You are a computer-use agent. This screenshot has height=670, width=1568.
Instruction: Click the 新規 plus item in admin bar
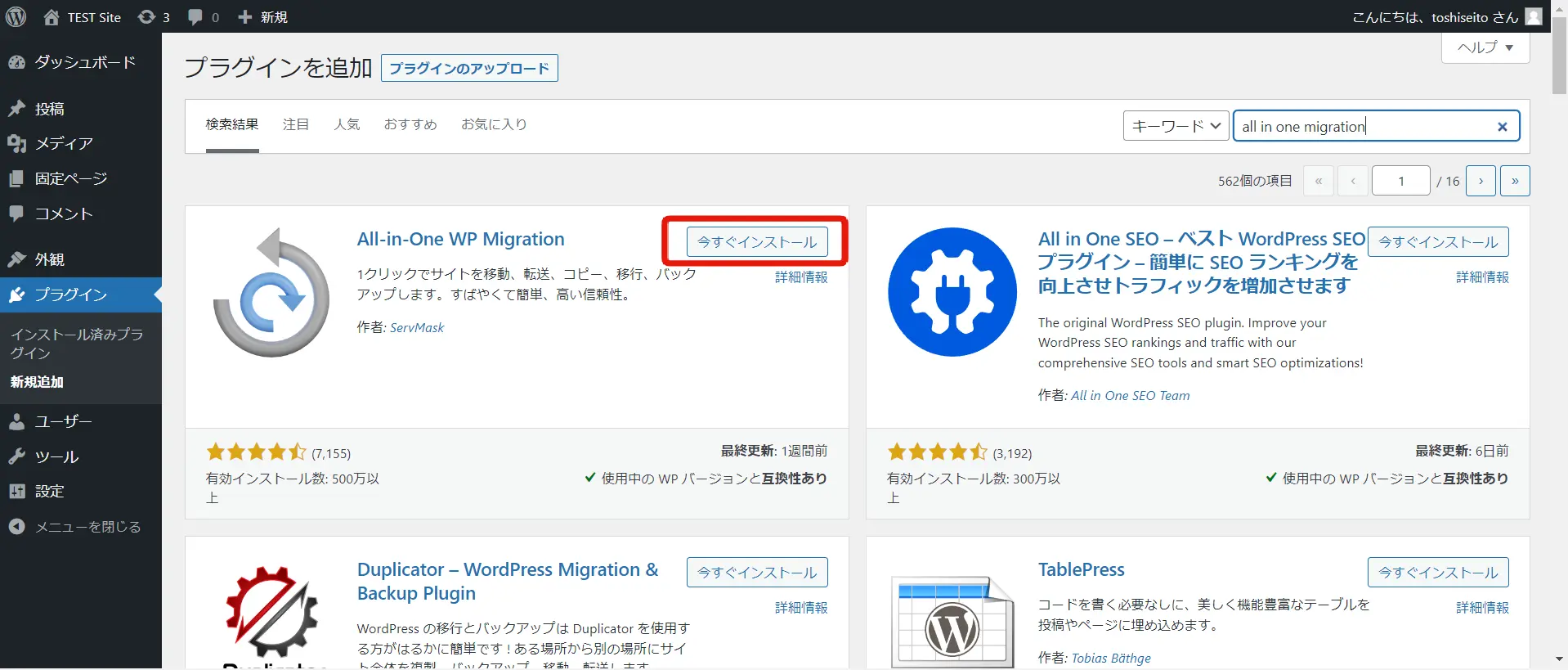pos(262,17)
